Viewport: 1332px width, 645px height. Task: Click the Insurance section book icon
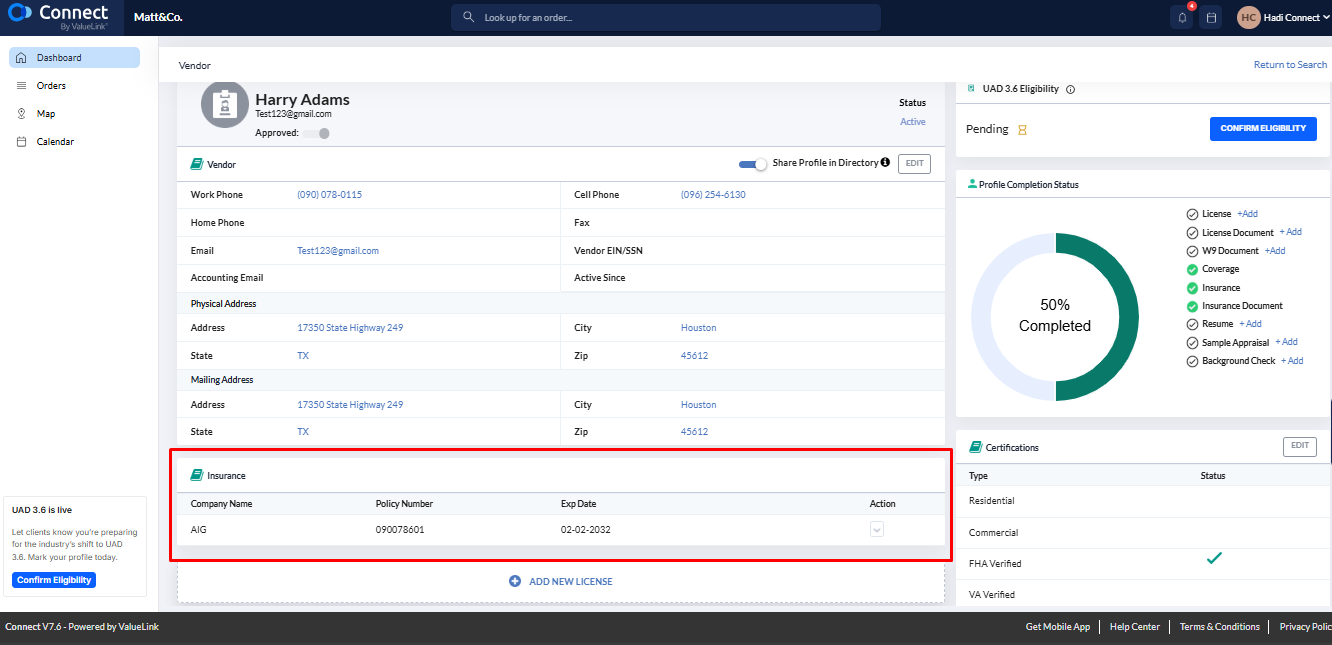(x=197, y=475)
